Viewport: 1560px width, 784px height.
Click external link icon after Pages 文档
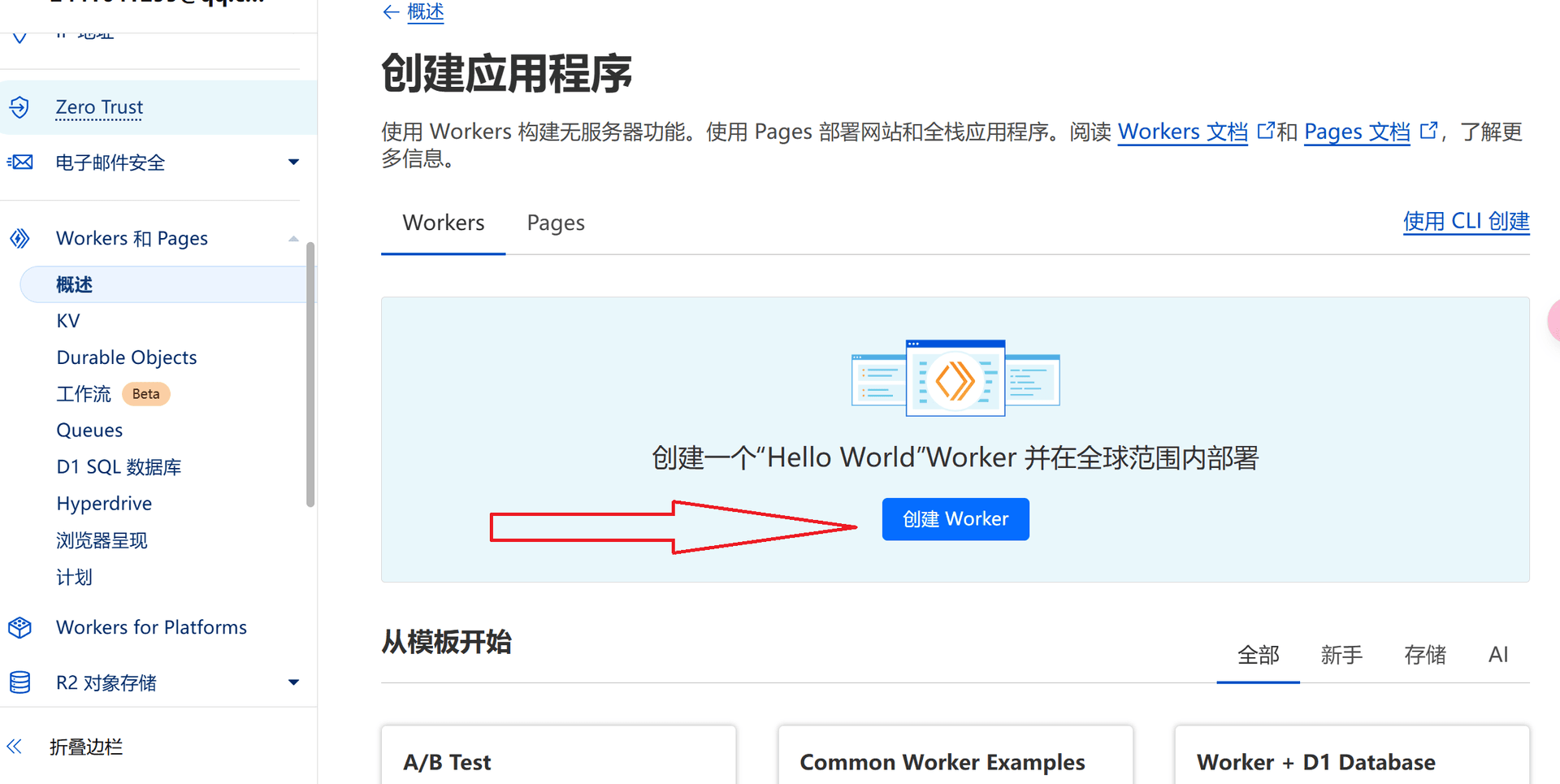pyautogui.click(x=1428, y=130)
